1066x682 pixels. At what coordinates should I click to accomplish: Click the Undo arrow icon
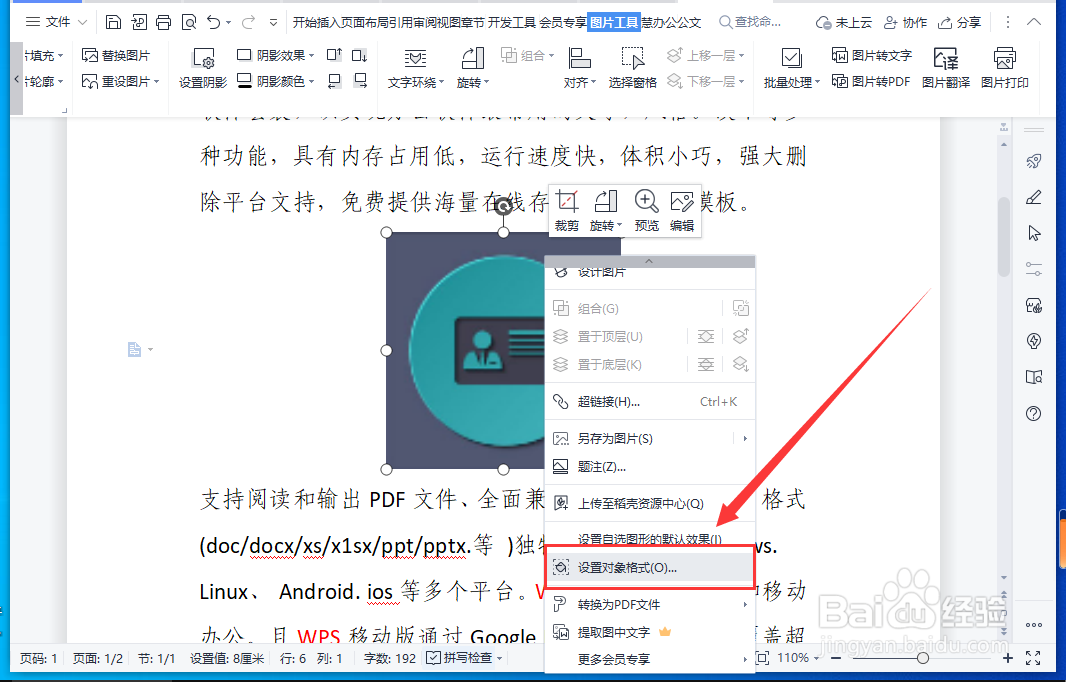[x=213, y=22]
